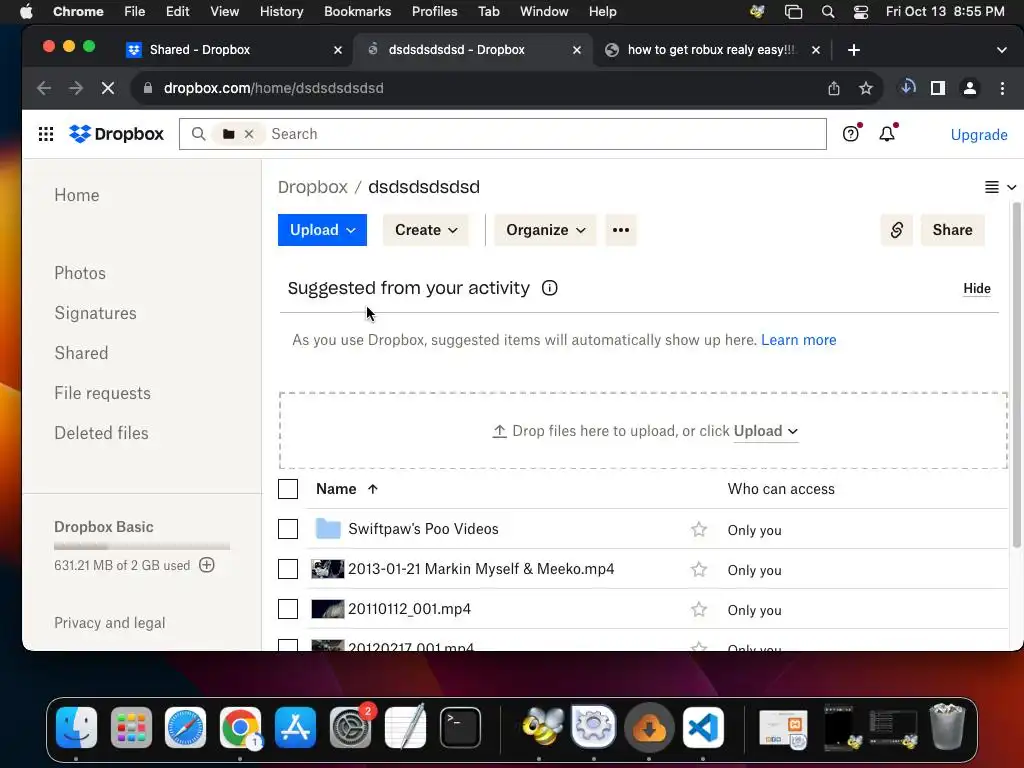The image size is (1024, 768).
Task: Sort by the Name column header
Action: pos(347,489)
